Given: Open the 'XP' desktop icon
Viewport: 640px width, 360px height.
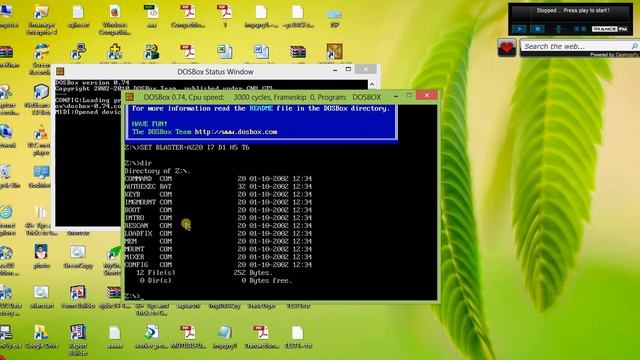Looking at the screenshot, I should (x=334, y=17).
